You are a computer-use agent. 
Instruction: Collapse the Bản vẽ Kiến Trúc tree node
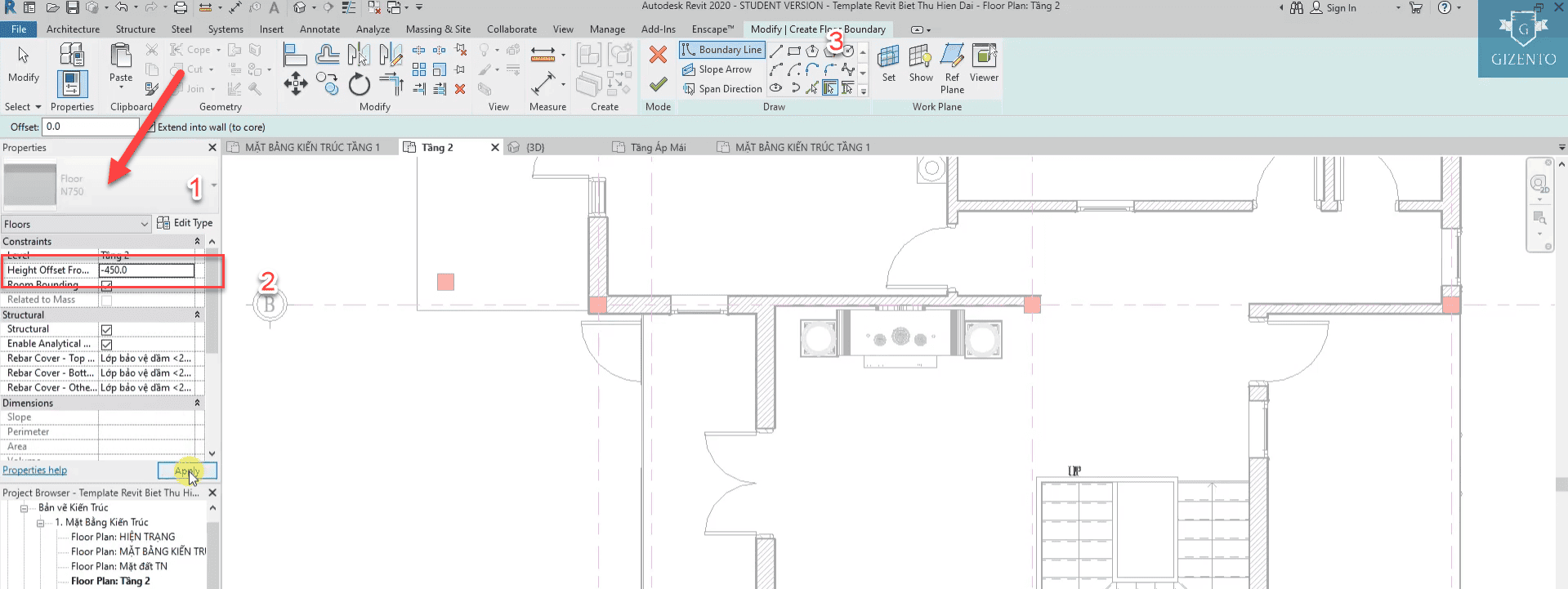(25, 508)
